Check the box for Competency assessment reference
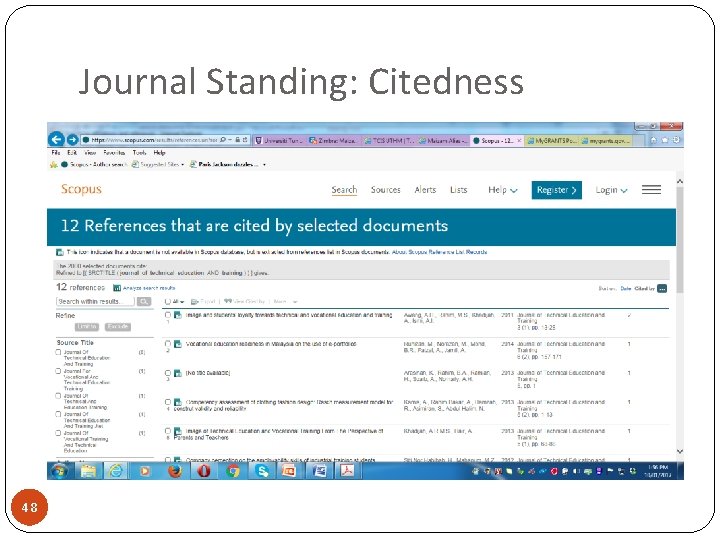720x540 pixels. tap(168, 402)
